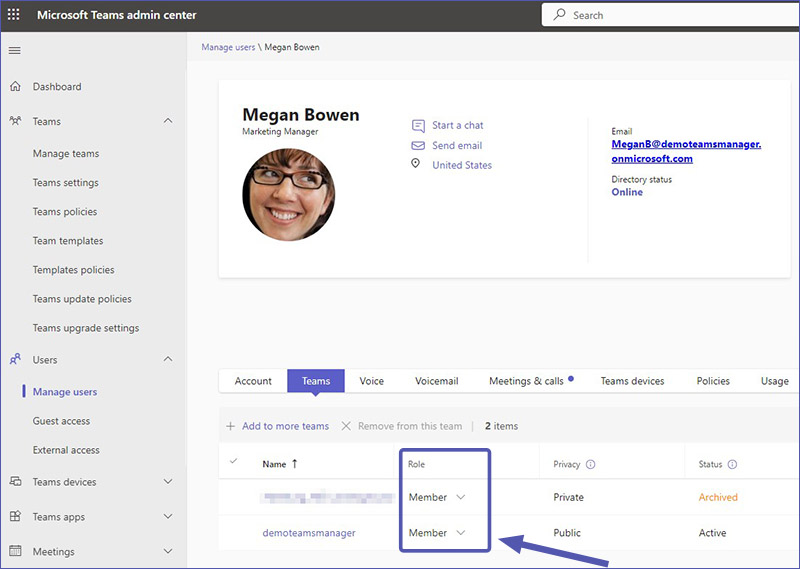Open External access in sidebar

66,450
